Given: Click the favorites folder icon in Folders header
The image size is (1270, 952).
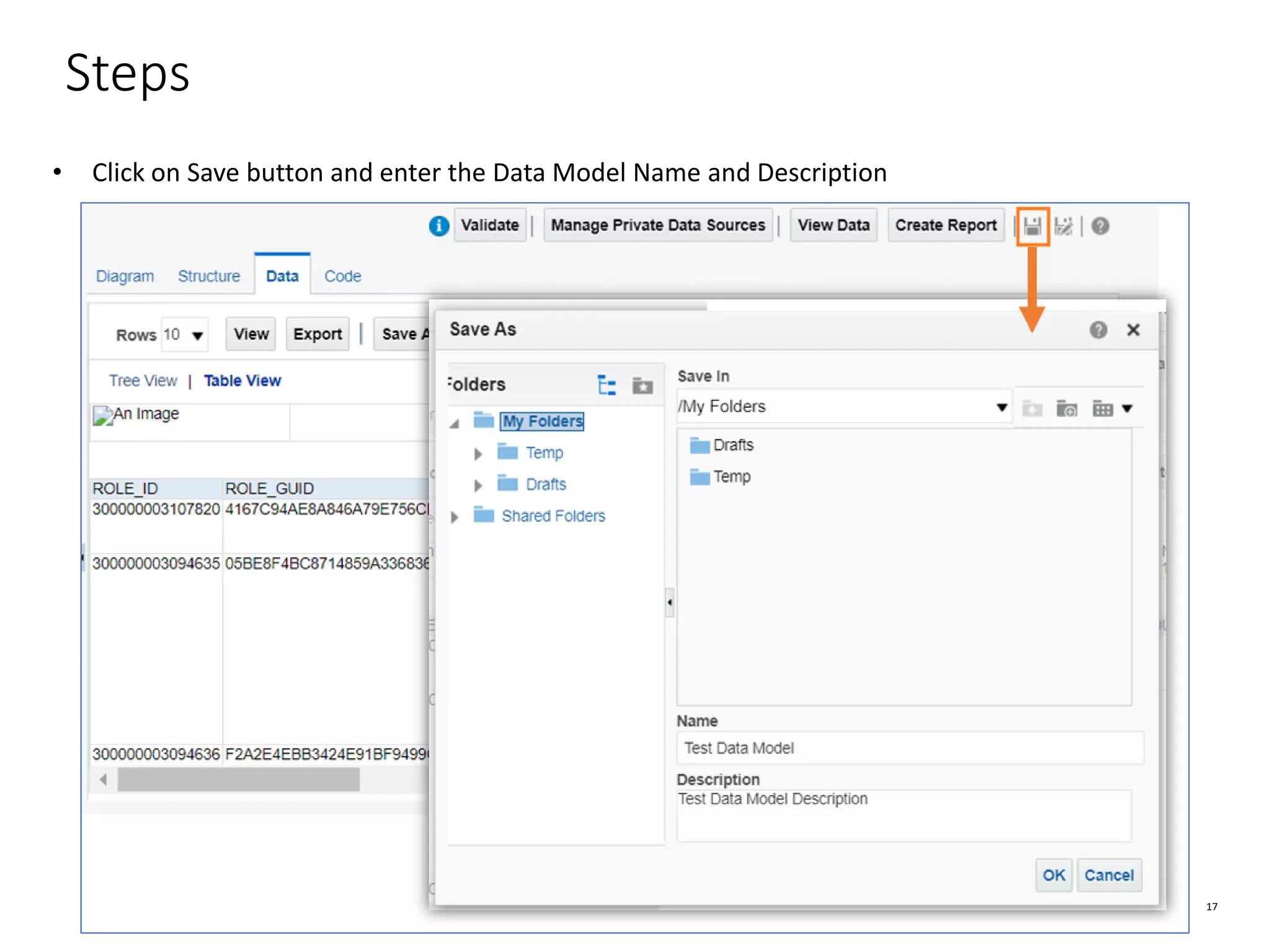Looking at the screenshot, I should click(x=642, y=386).
